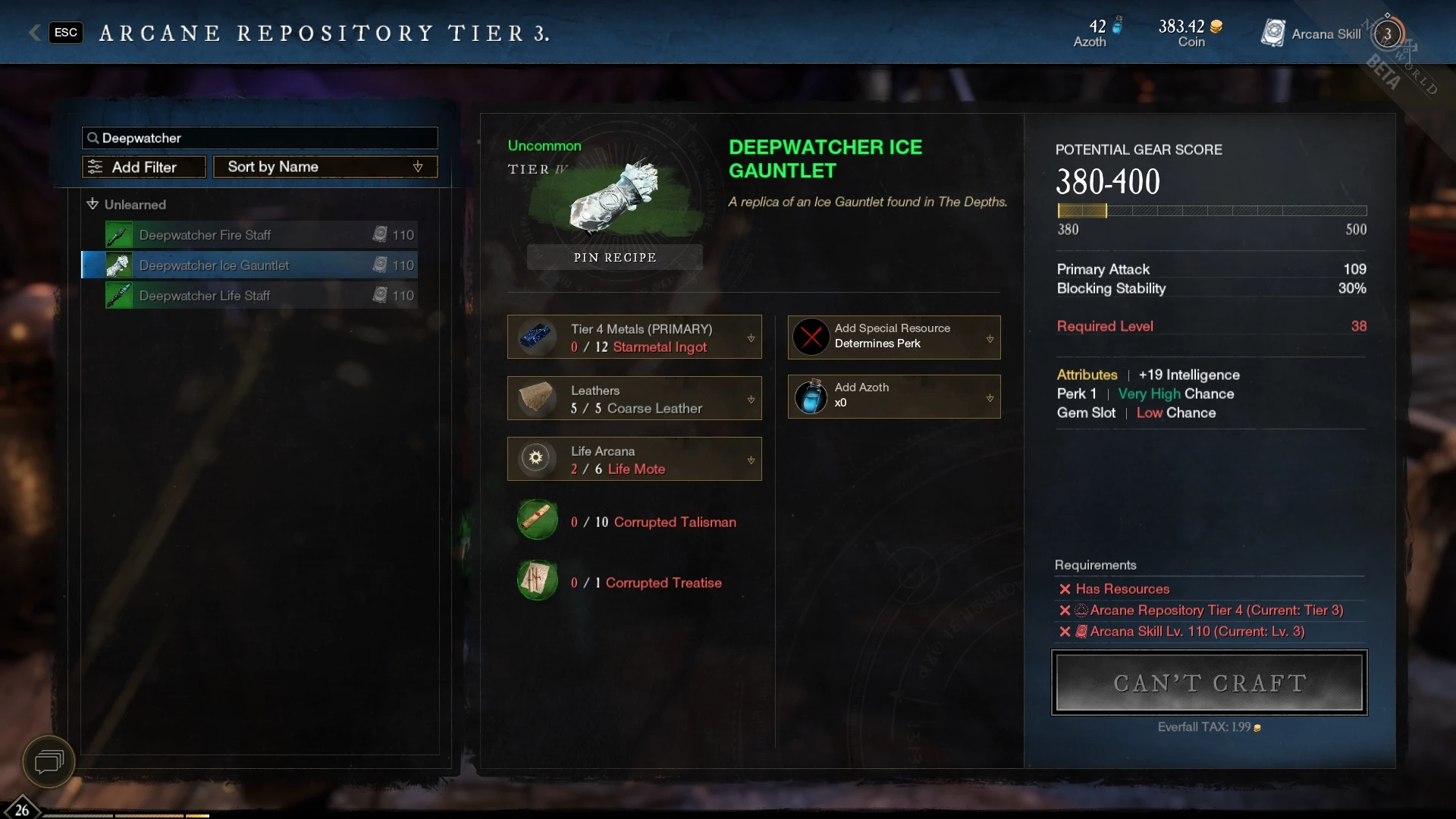Open the Add Azoth dropdown
Screen dimensions: 1456x819
[x=894, y=397]
